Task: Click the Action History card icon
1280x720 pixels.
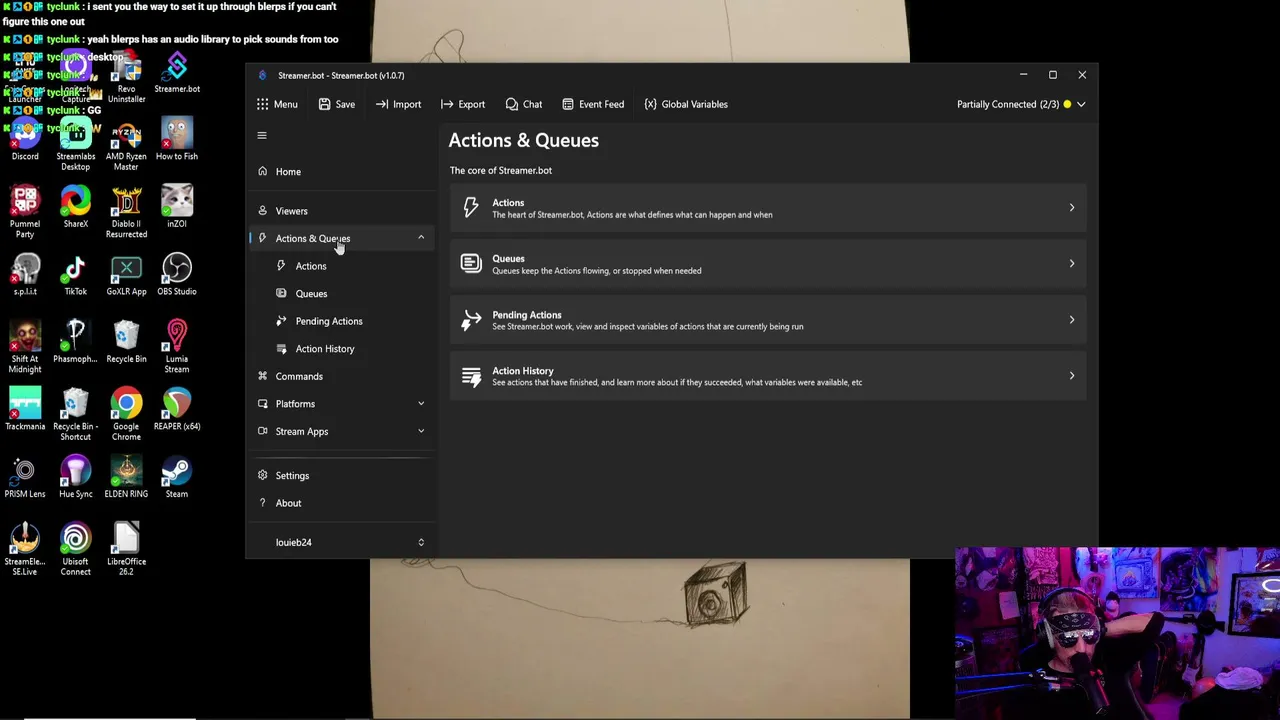Action: (x=471, y=376)
